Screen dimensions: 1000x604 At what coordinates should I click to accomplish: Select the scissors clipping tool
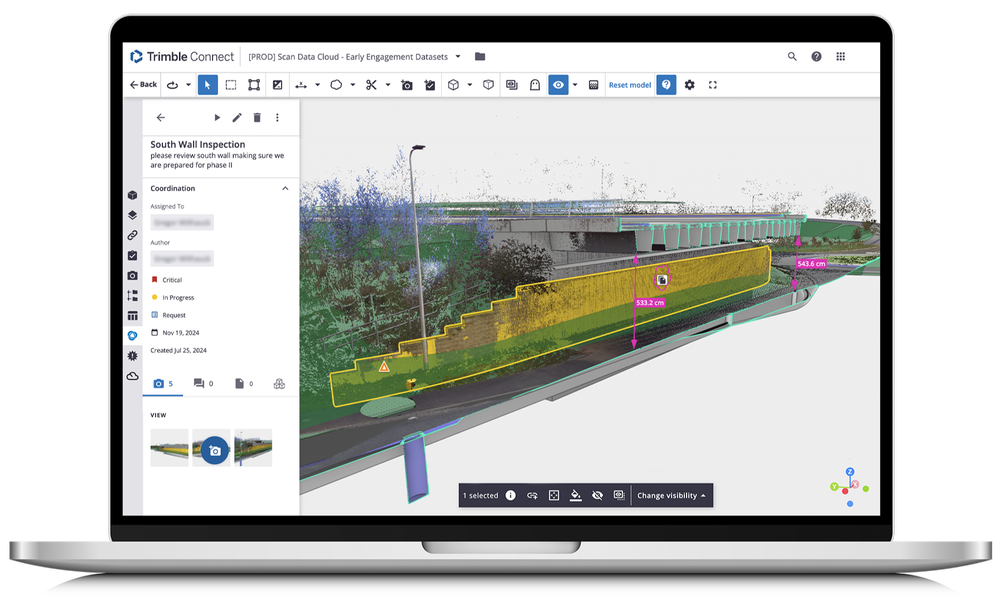point(373,85)
